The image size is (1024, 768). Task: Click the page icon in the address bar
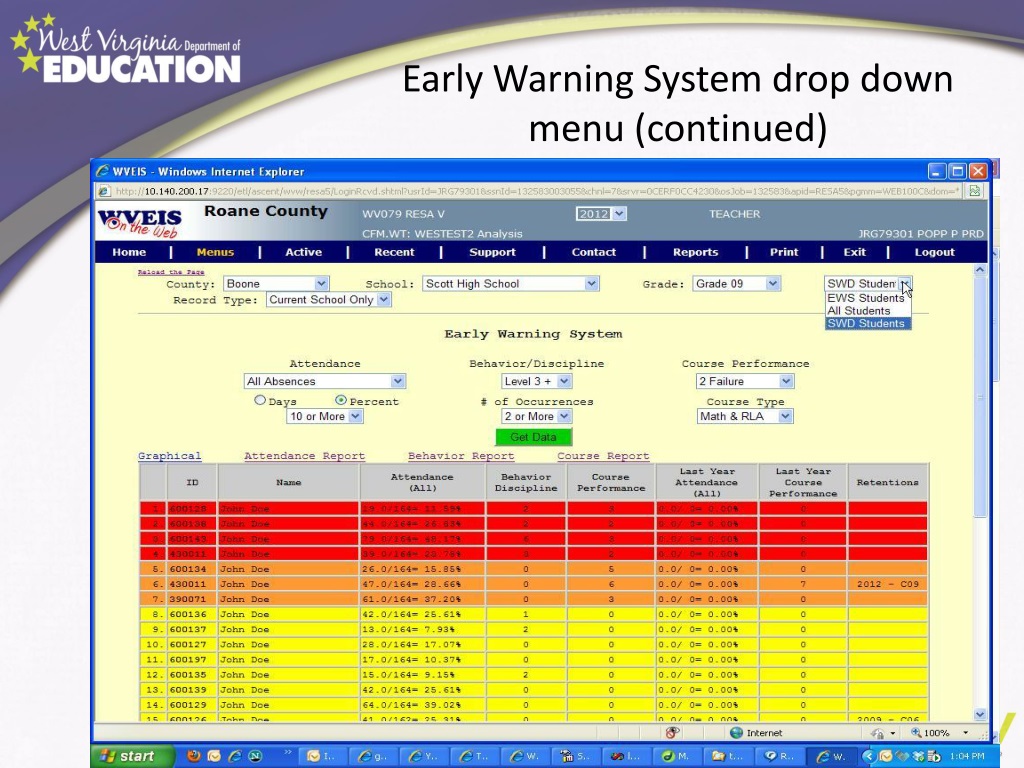pos(104,191)
